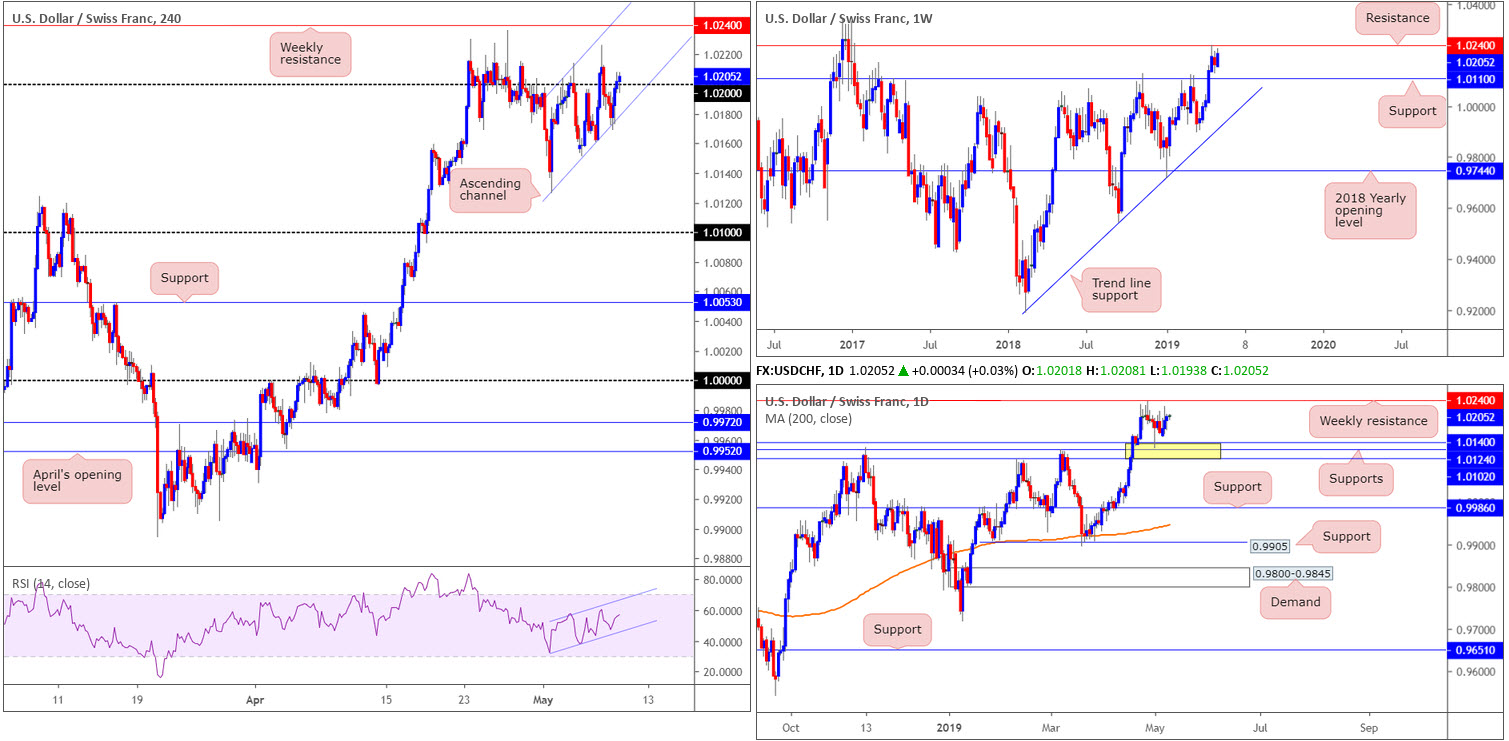Select the 'Weekly resistance' callout on the 240 chart
The height and width of the screenshot is (741, 1509).
coord(309,53)
